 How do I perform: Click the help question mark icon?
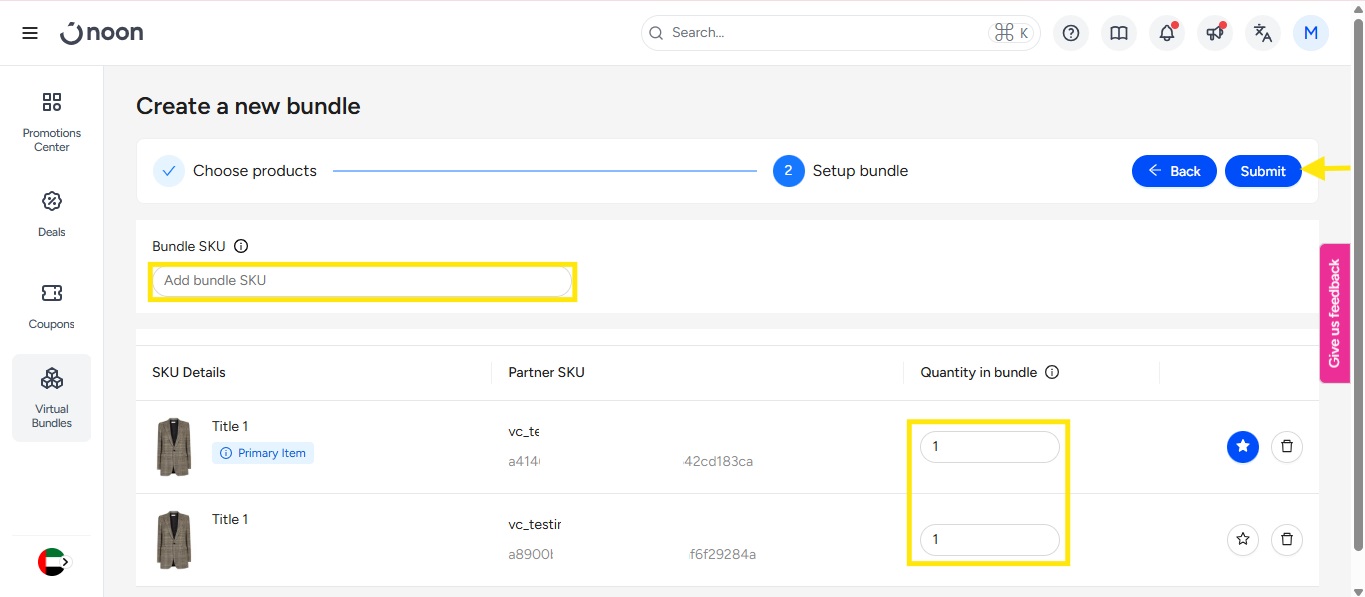coord(1071,33)
